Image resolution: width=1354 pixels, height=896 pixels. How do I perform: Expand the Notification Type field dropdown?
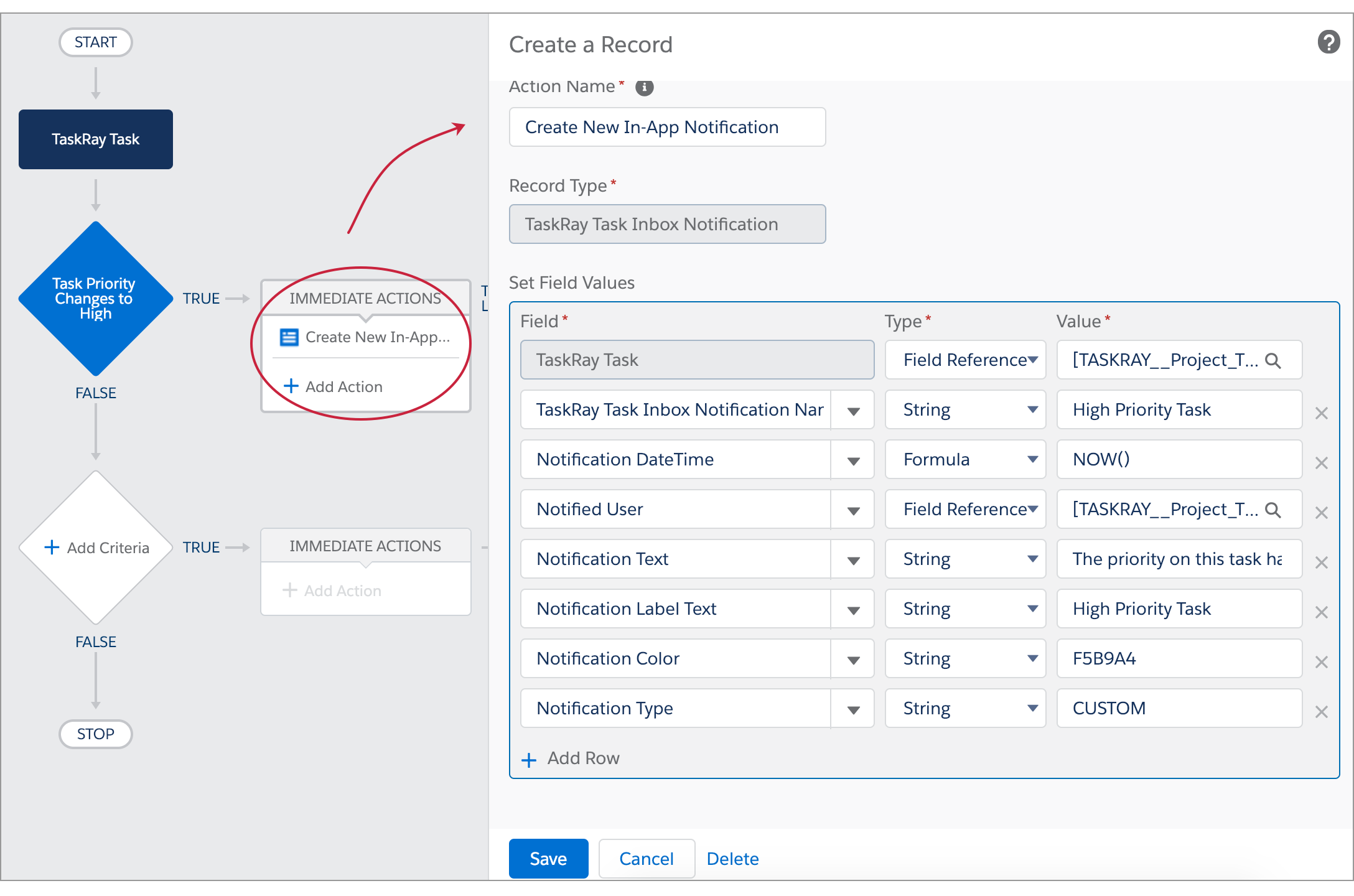click(x=853, y=709)
